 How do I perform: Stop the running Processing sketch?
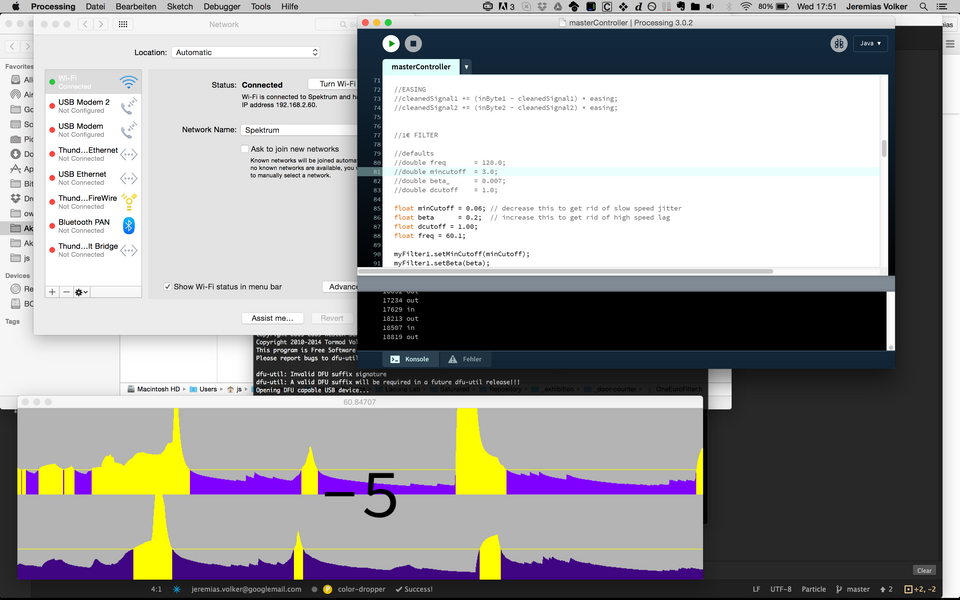click(x=413, y=43)
